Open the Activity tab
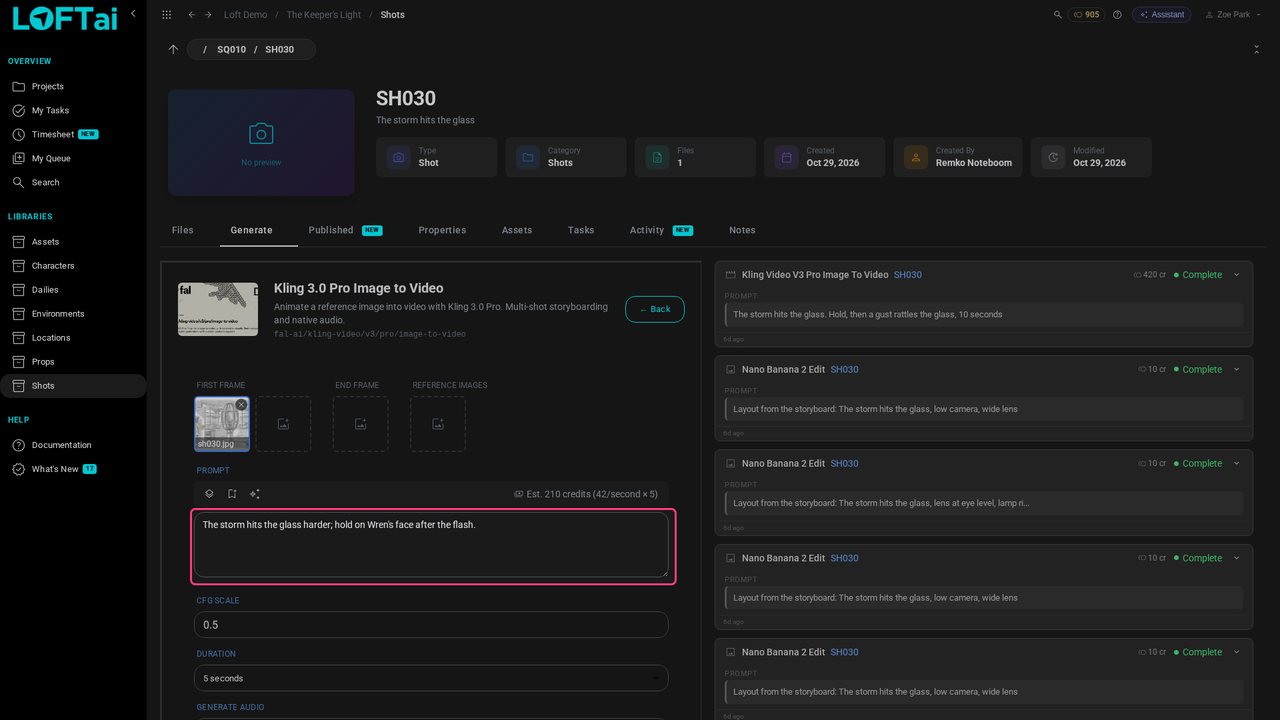This screenshot has height=720, width=1280. pyautogui.click(x=661, y=230)
